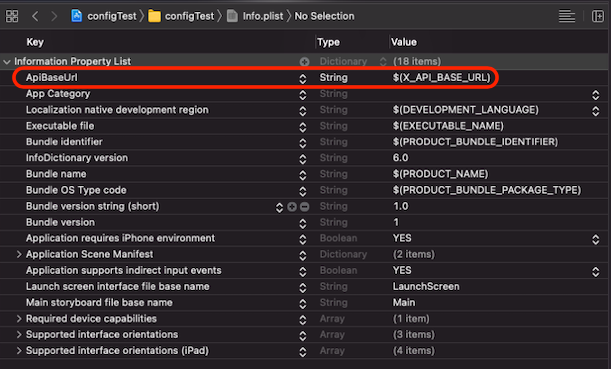Select the $(PRODUCT_BUNDLE_IDENTIFIER) value
This screenshot has width=611, height=369.
tap(475, 142)
